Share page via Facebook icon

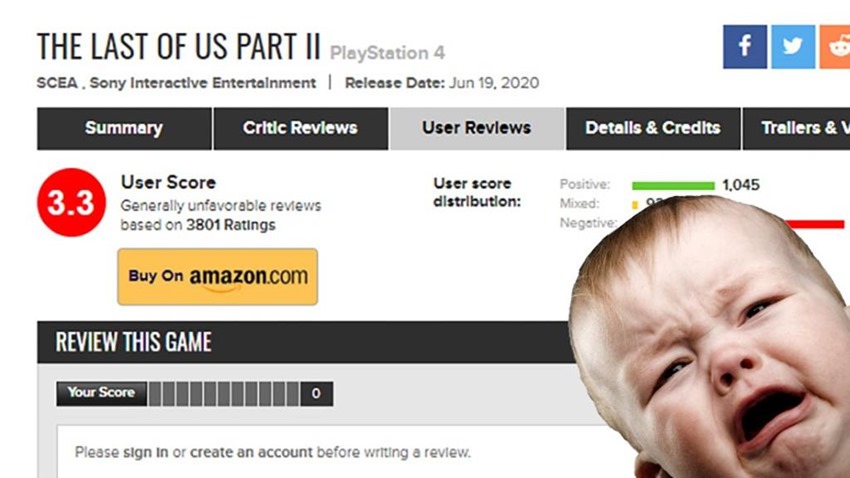[x=744, y=47]
